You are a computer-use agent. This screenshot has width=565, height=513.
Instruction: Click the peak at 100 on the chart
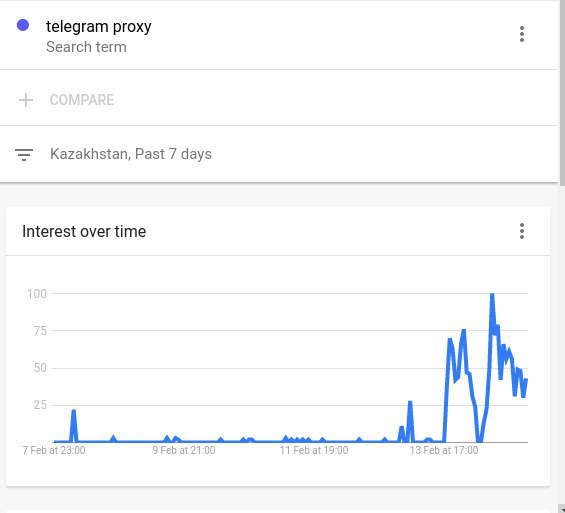(x=492, y=295)
